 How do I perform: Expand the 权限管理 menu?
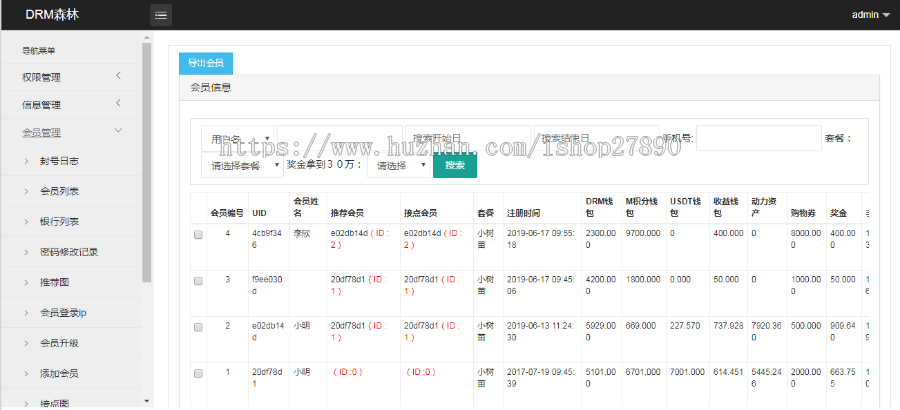pyautogui.click(x=71, y=77)
